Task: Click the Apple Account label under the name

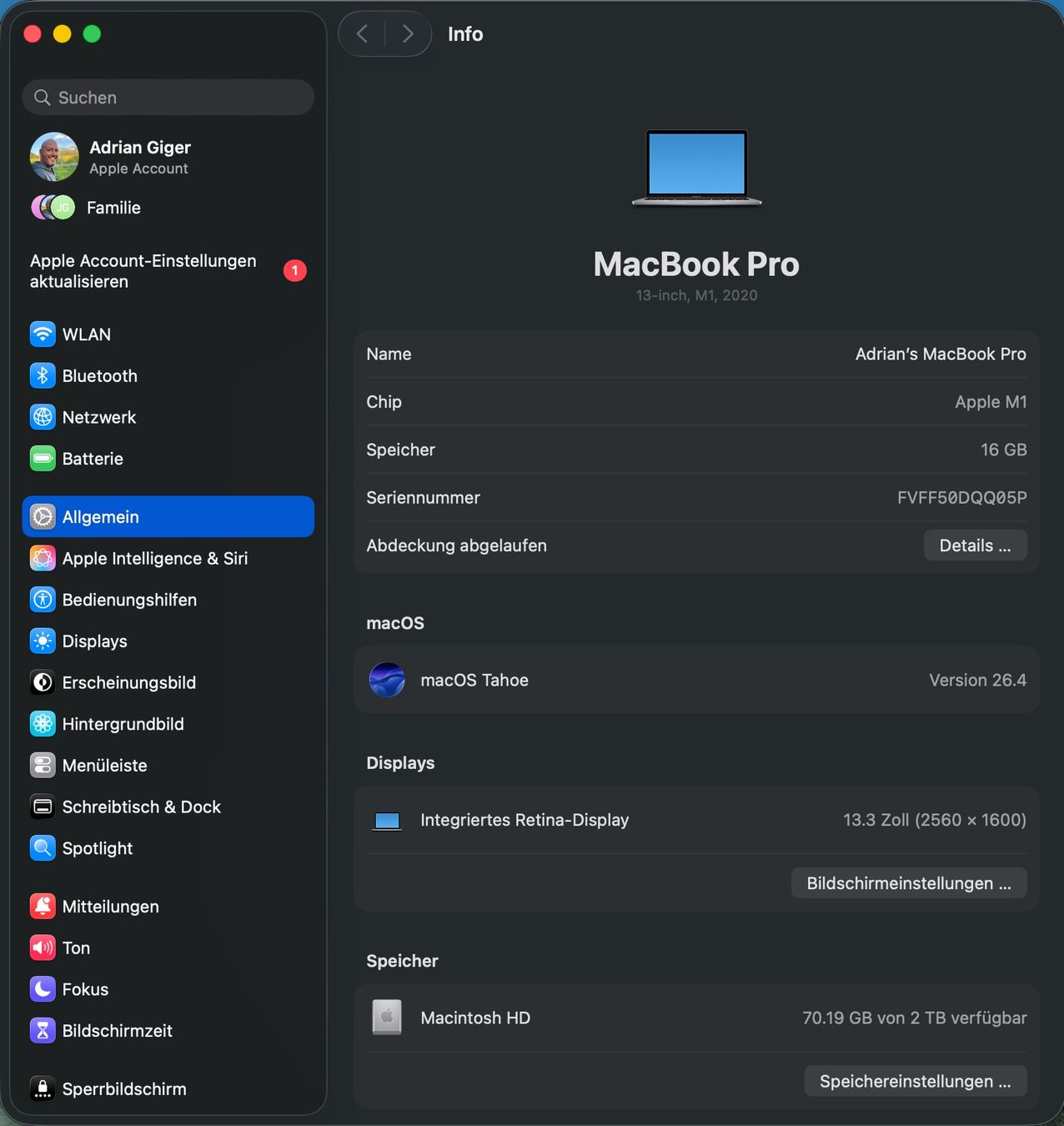Action: pyautogui.click(x=138, y=168)
